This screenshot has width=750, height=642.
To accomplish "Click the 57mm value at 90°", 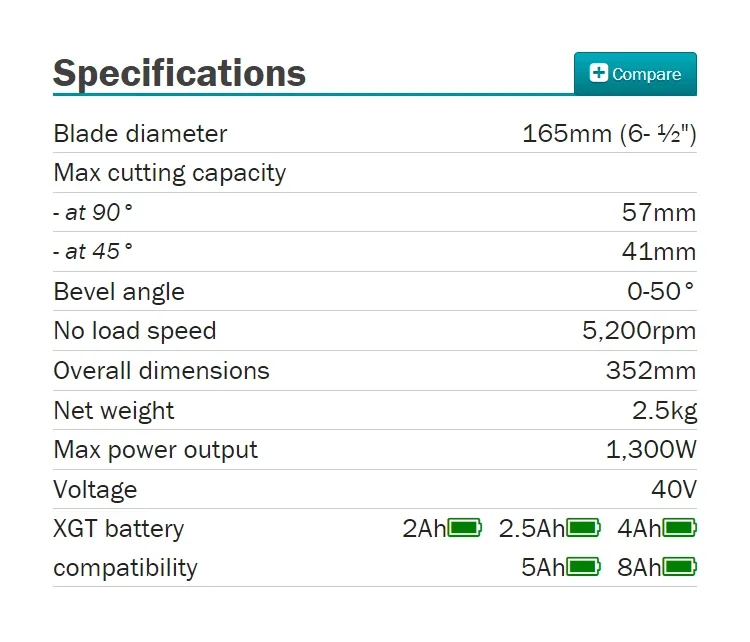I will tap(659, 212).
